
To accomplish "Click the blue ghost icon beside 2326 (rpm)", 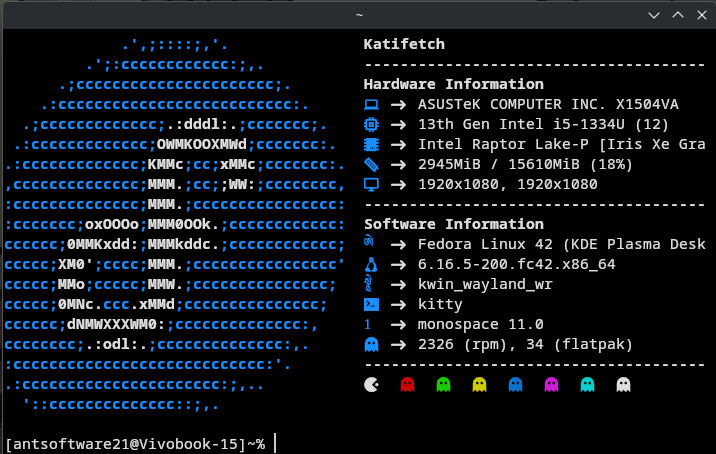I will tap(371, 344).
